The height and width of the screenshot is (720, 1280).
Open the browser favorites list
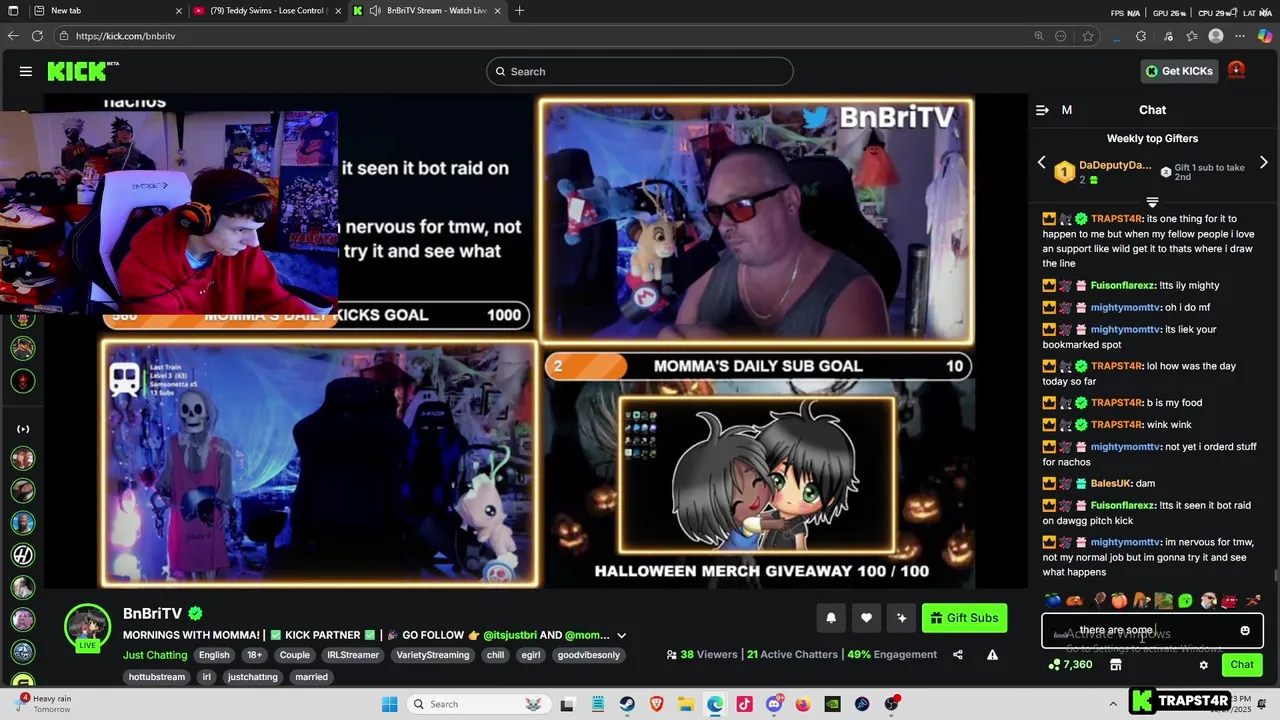1192,36
